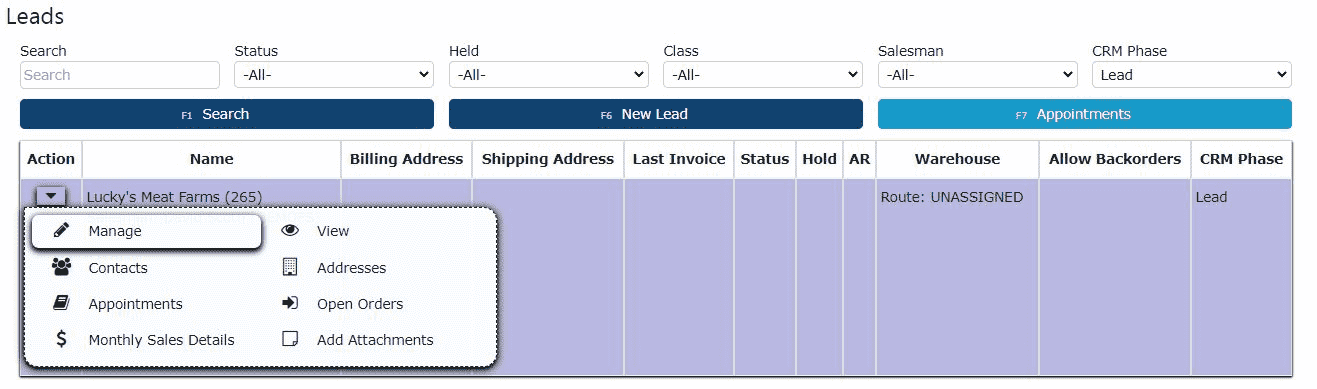Select Monthly Sales Details menu entry
Screen dimensions: 1317x389
161,340
